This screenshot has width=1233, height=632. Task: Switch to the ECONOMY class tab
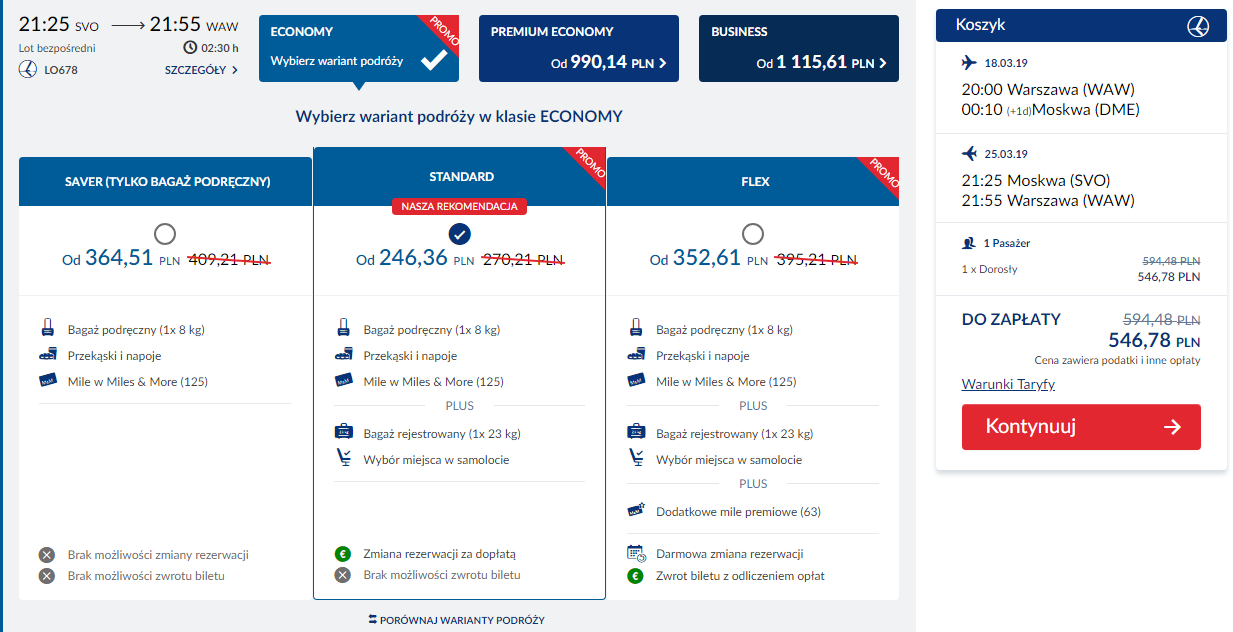coord(359,48)
